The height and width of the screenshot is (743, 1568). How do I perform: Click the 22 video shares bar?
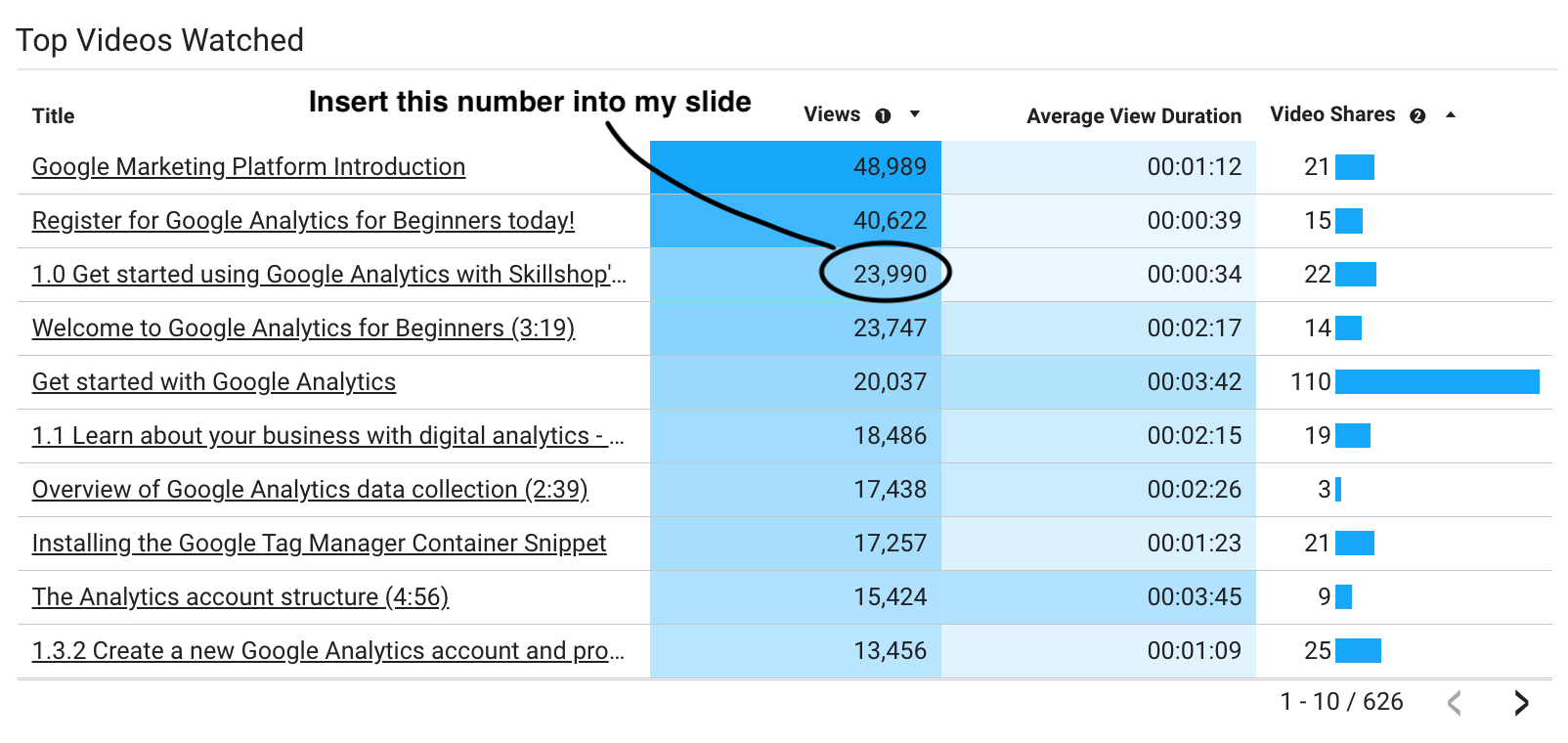tap(1356, 275)
